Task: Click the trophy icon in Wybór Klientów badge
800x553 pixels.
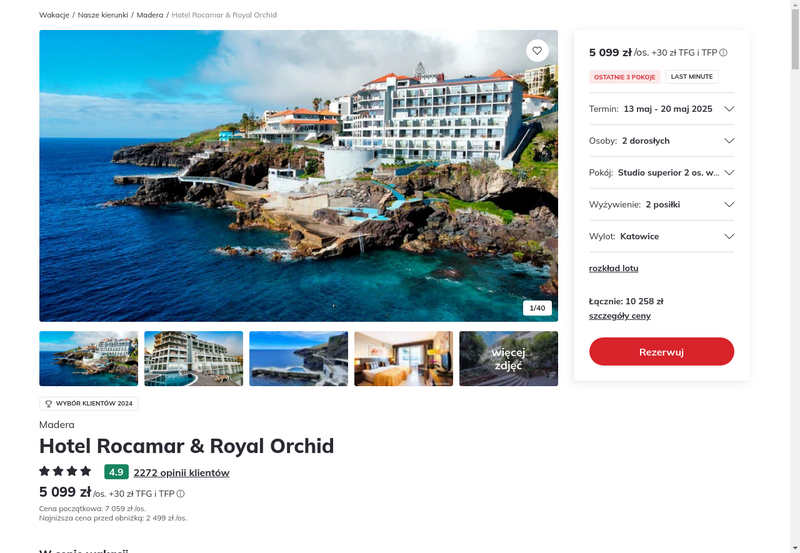Action: tap(48, 404)
